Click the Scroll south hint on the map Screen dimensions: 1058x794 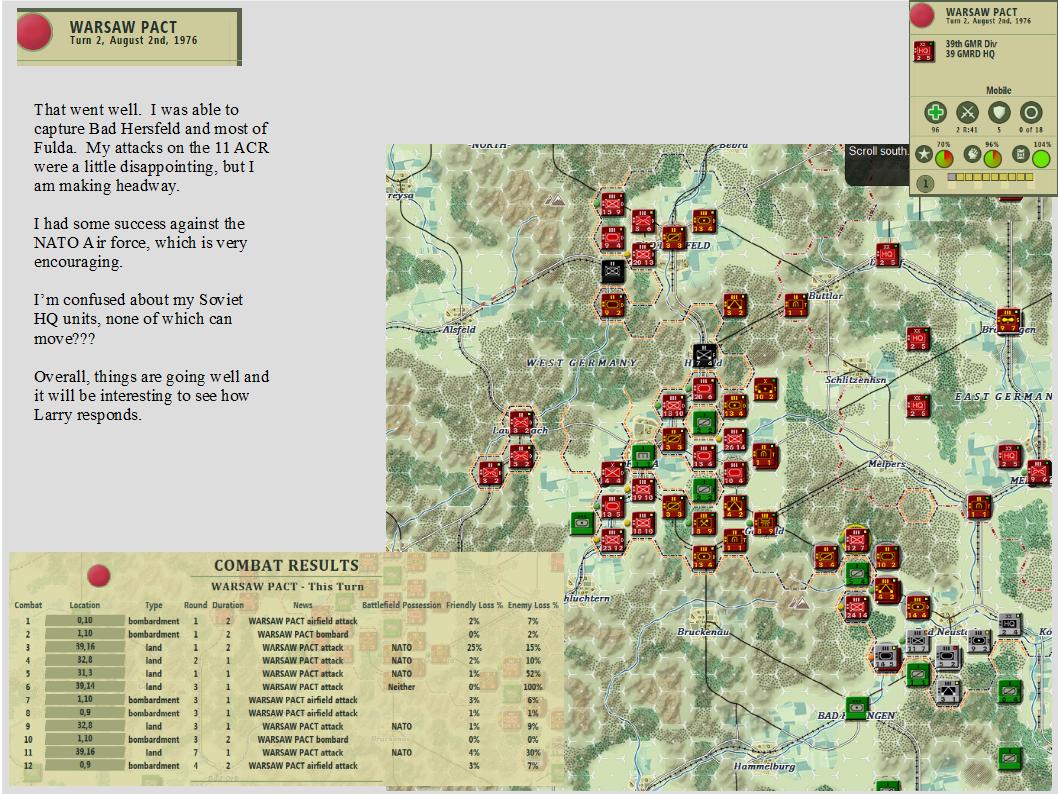(x=877, y=151)
